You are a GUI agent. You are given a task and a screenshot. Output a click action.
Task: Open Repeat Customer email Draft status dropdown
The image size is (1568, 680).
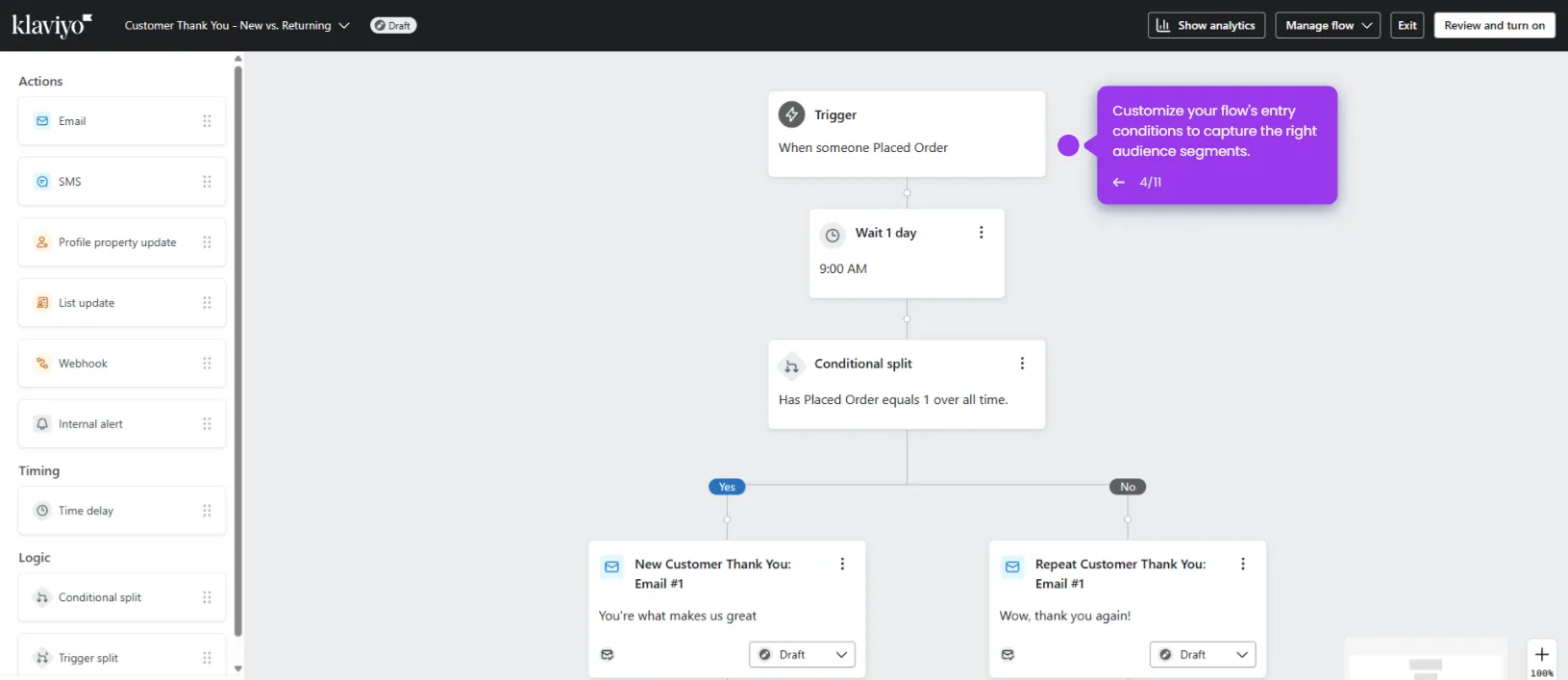pos(1203,655)
